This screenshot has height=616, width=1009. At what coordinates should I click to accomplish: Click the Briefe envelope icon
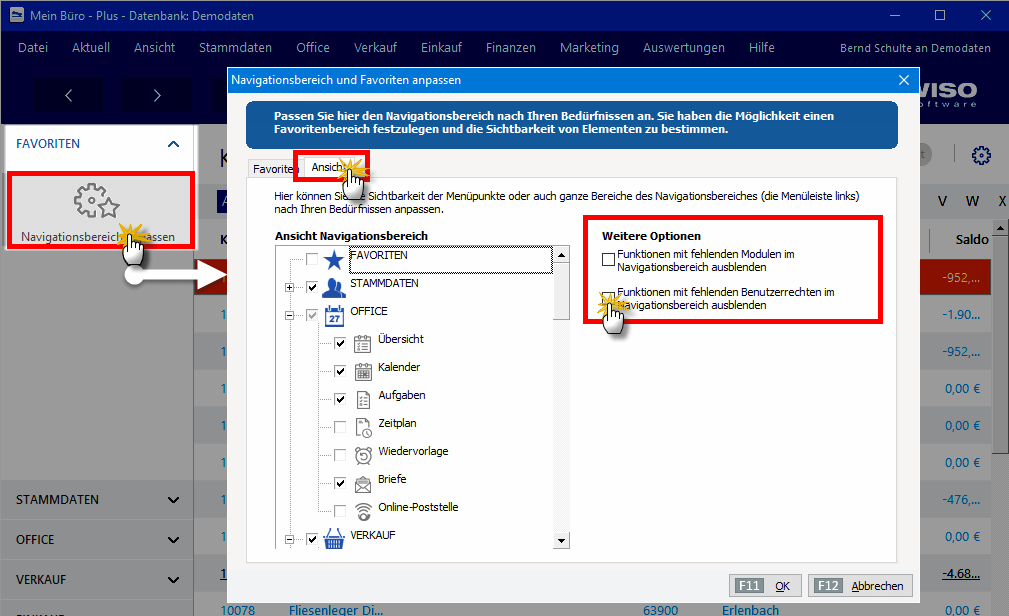tap(363, 483)
